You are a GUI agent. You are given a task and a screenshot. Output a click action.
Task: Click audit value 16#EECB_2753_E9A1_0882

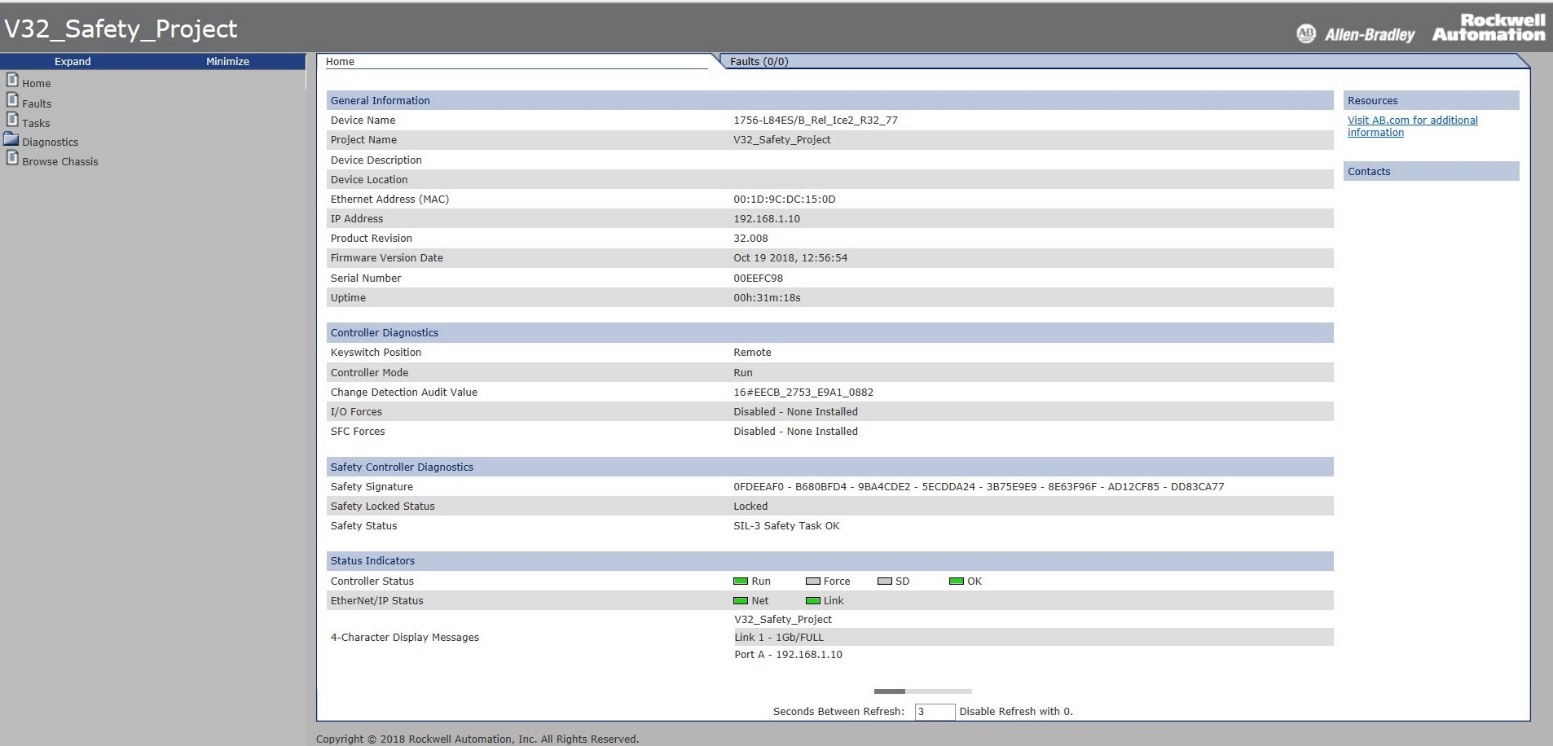pos(805,392)
